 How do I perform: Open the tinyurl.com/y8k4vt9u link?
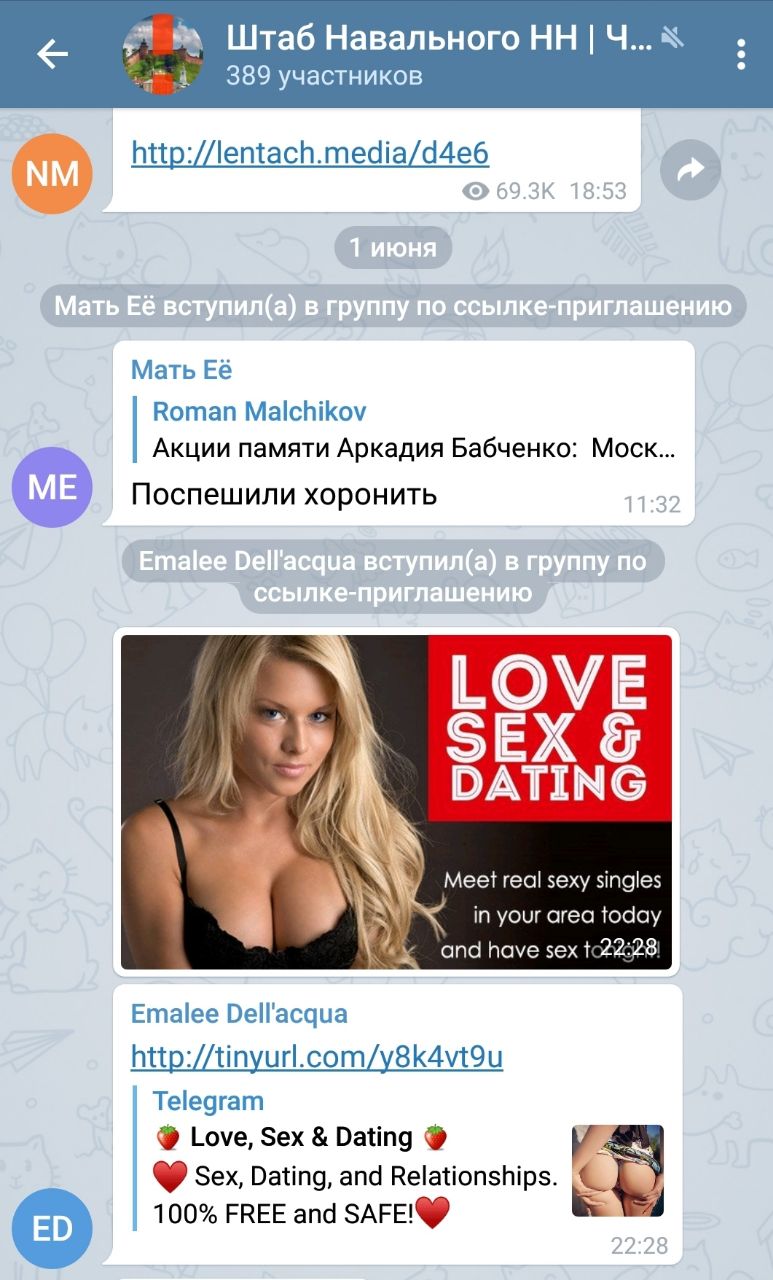click(x=317, y=1056)
